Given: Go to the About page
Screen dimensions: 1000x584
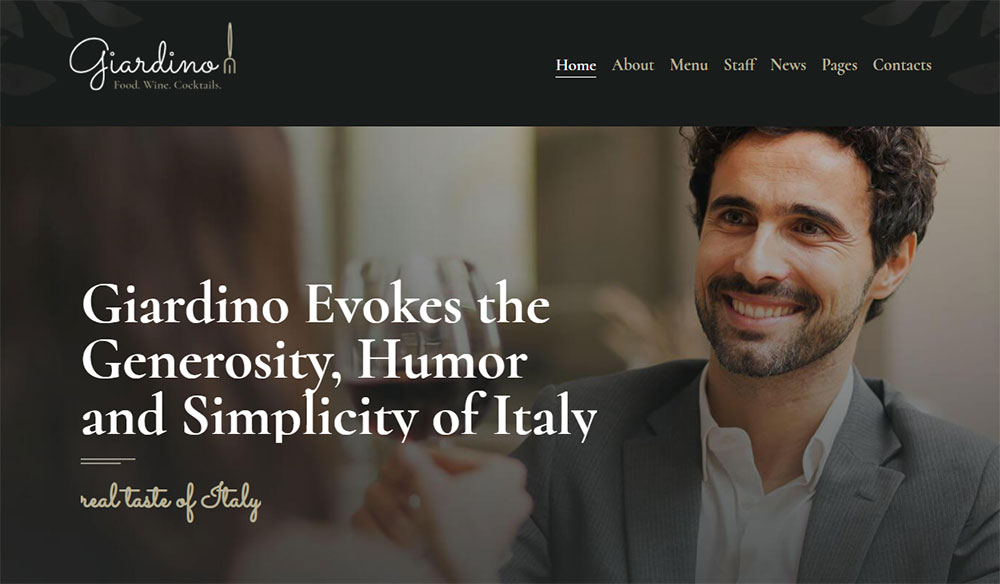Looking at the screenshot, I should tap(633, 65).
